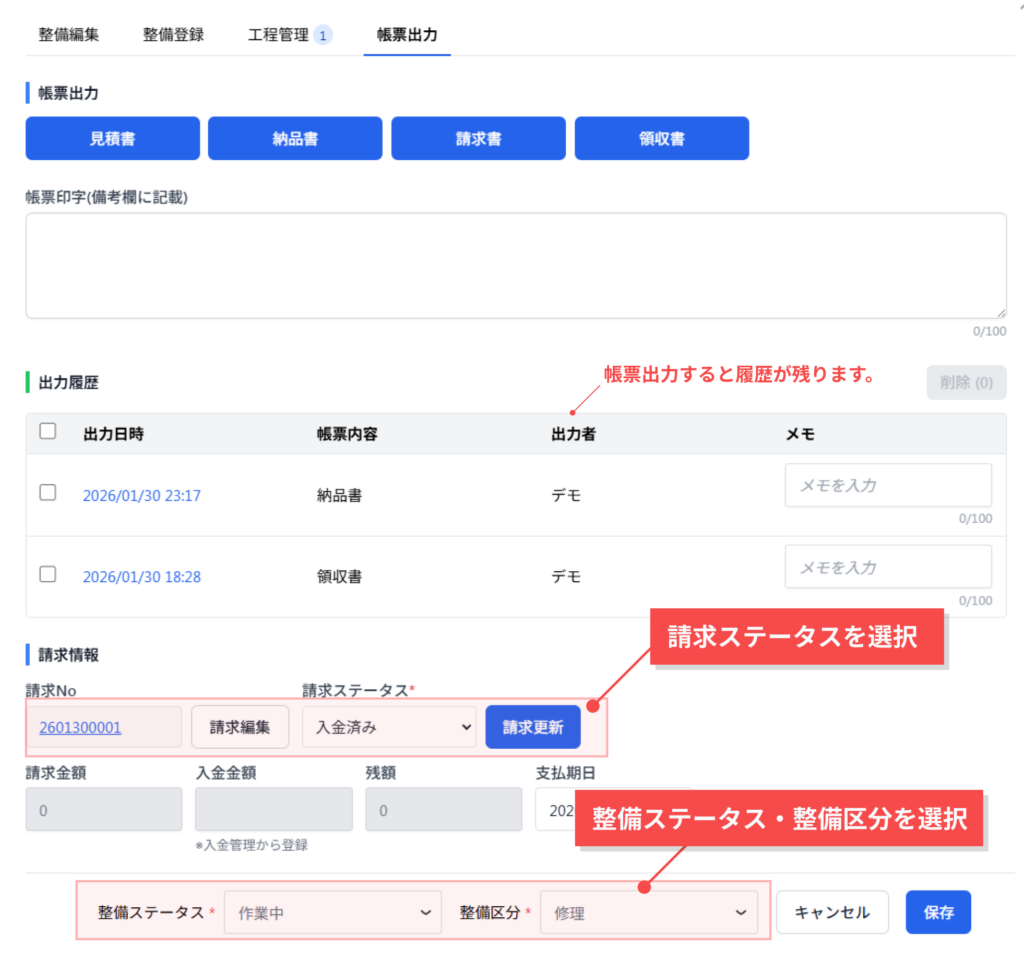This screenshot has height=961, width=1024.
Task: Check the 領収書 history row checkbox
Action: tap(47, 574)
